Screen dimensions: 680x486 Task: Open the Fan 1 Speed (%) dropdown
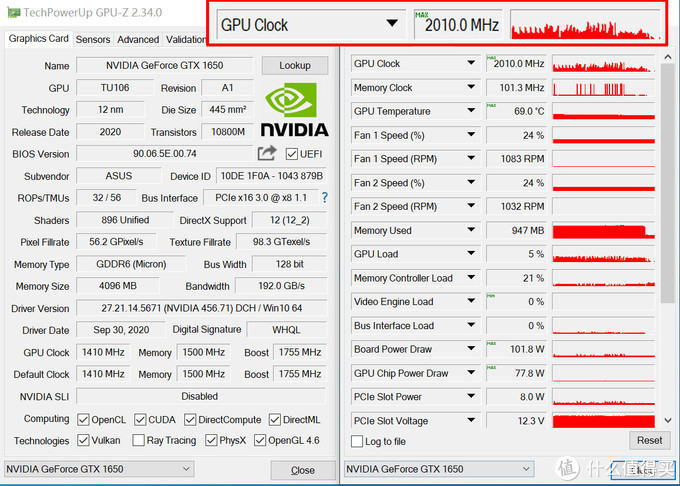471,135
